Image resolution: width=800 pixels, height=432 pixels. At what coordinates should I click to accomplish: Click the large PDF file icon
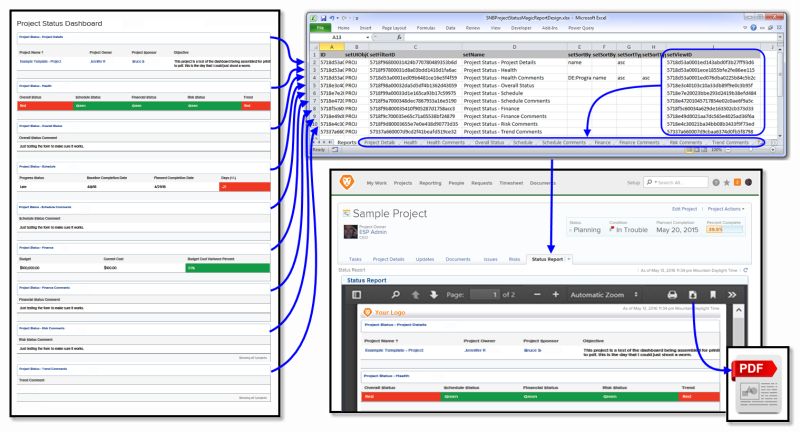pyautogui.click(x=758, y=385)
